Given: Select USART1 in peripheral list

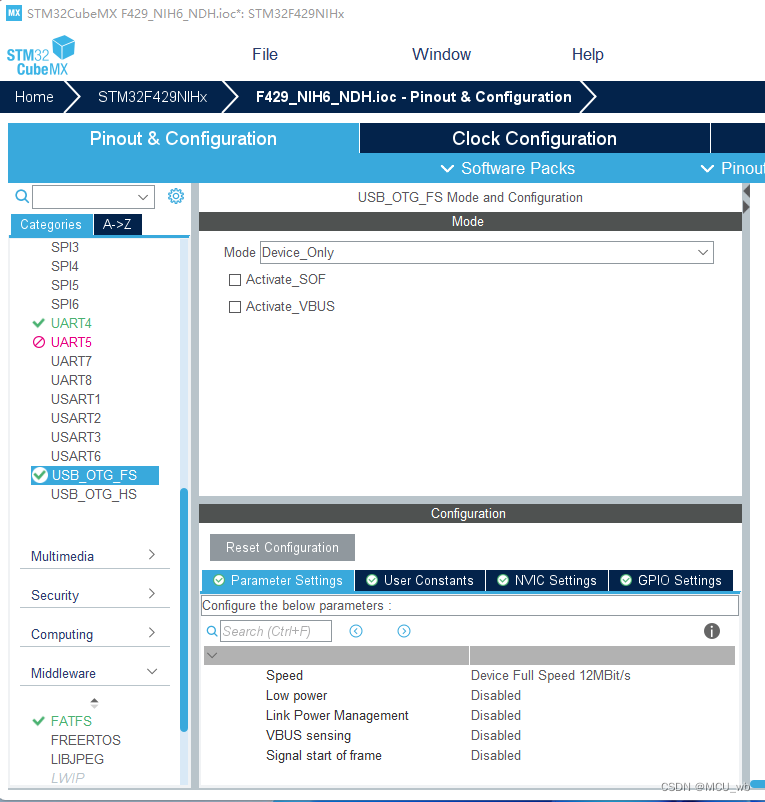Looking at the screenshot, I should [76, 399].
